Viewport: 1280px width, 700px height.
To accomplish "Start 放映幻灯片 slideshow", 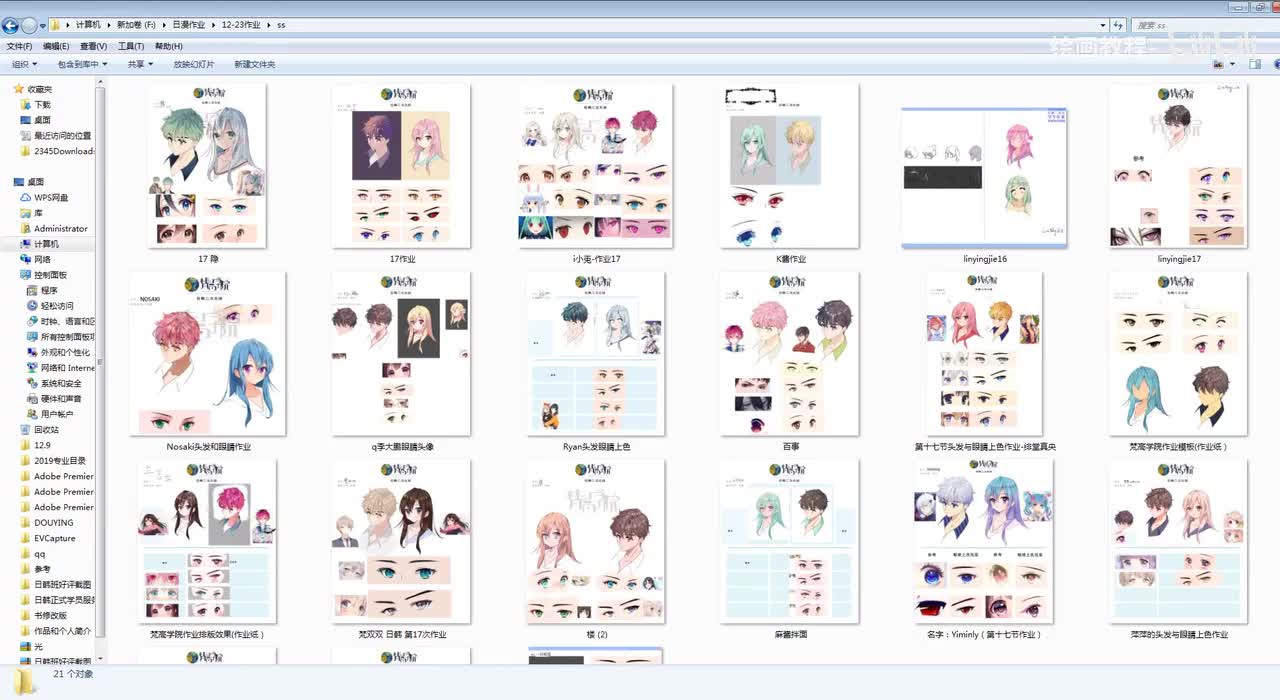I will pos(194,64).
